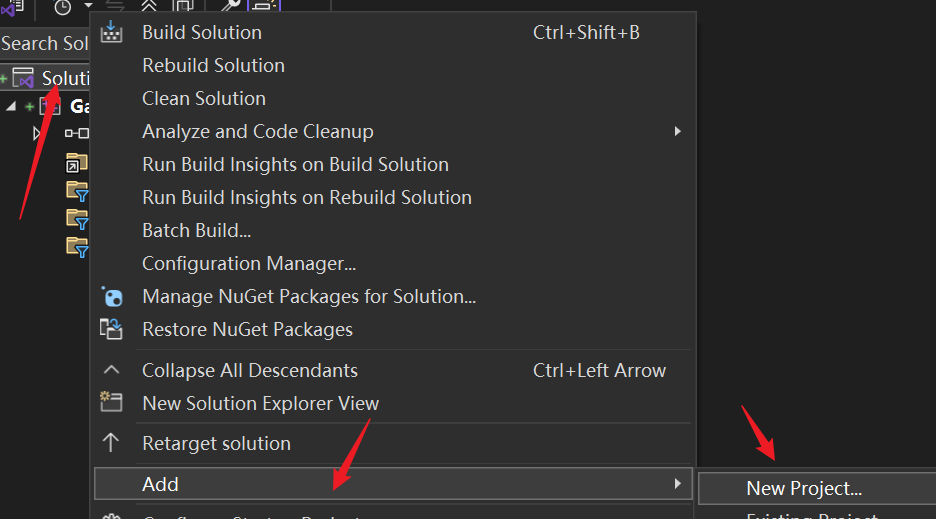The width and height of the screenshot is (936, 519).
Task: Click the New Solution Explorer View icon
Action: point(112,403)
